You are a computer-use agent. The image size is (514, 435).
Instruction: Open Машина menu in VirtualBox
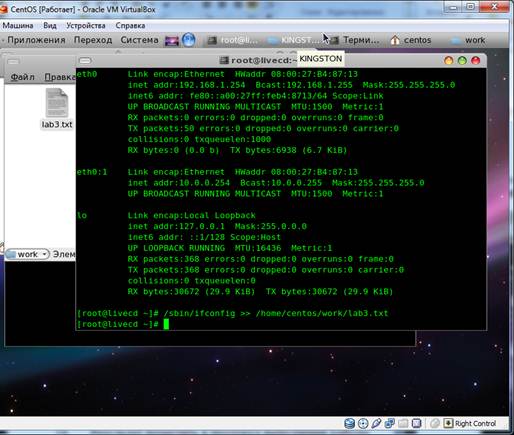18,26
